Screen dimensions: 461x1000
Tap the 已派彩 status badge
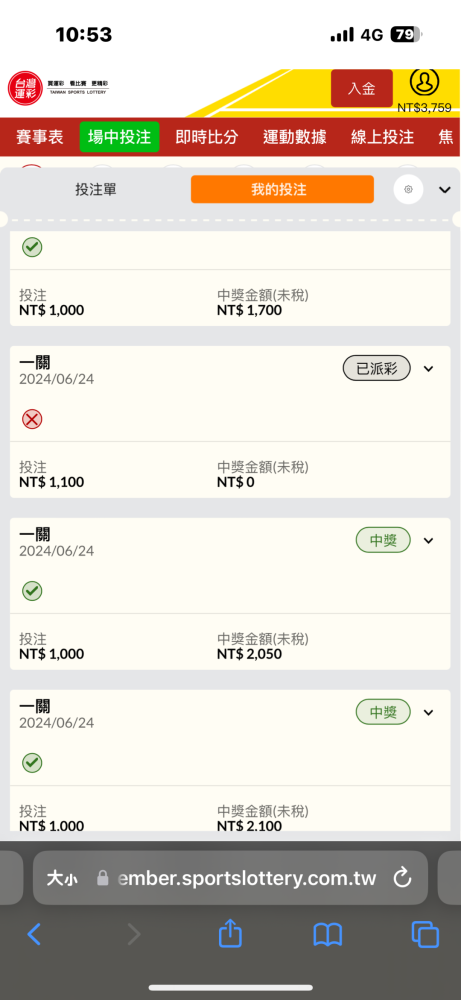tap(377, 369)
